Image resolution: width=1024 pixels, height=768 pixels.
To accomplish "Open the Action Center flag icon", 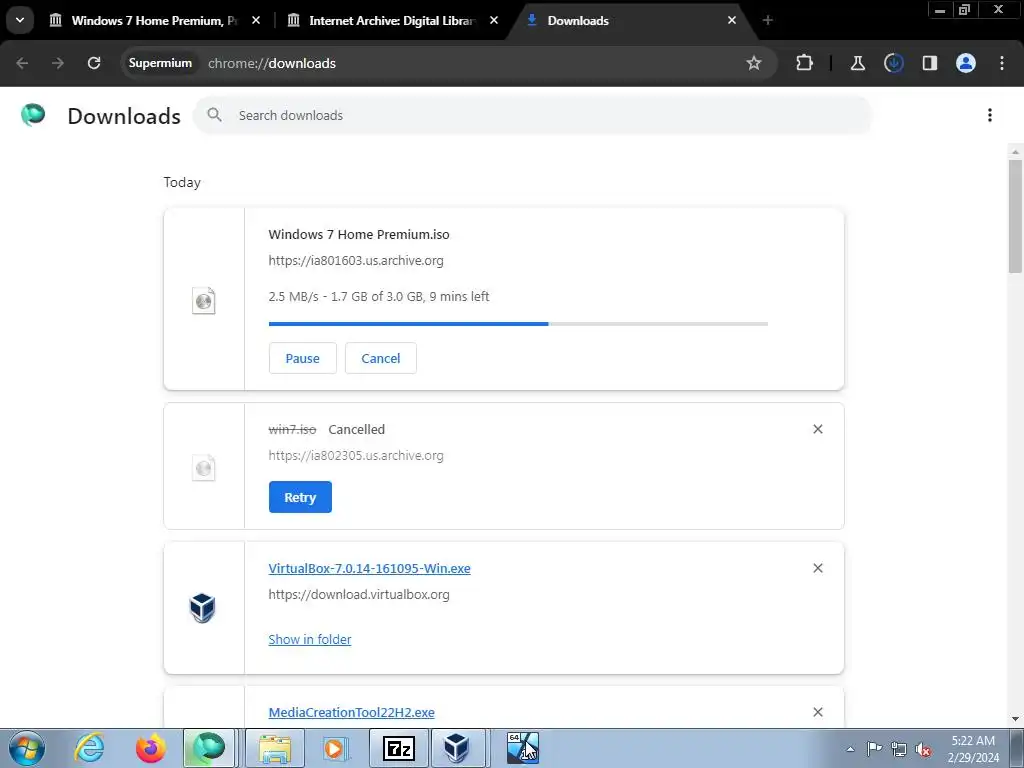I will [874, 749].
